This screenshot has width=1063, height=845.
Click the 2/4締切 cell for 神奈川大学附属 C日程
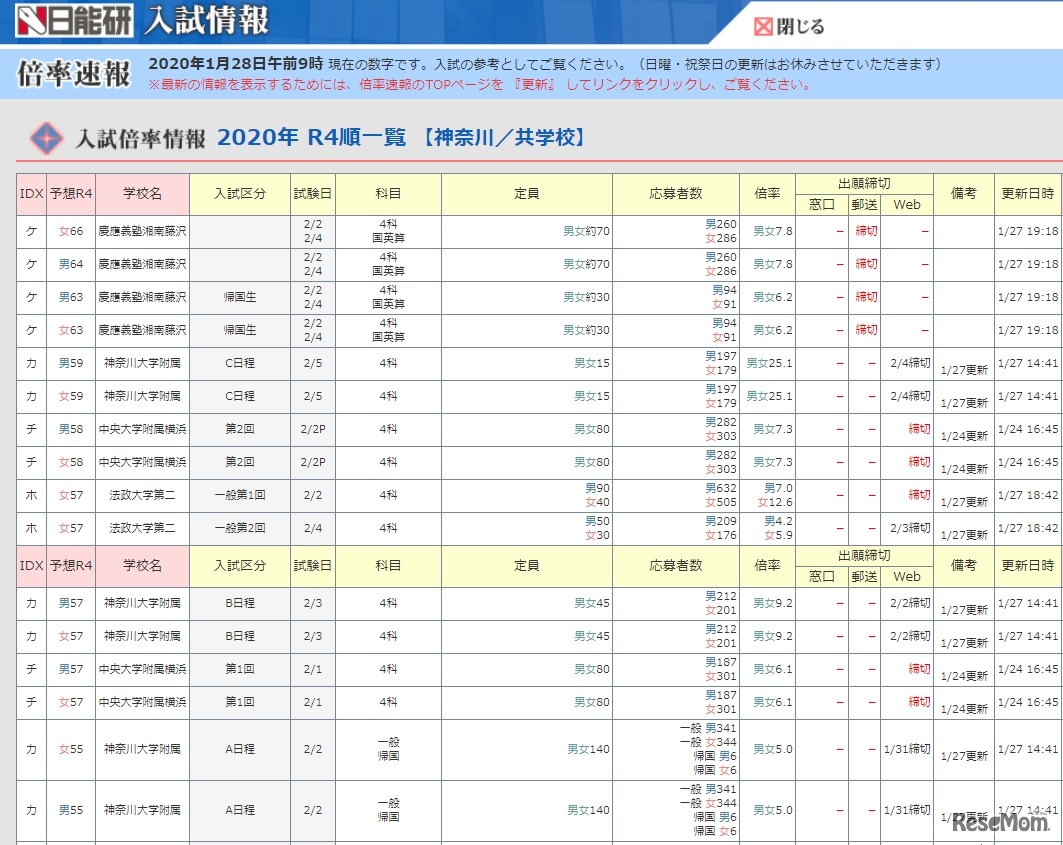[913, 361]
